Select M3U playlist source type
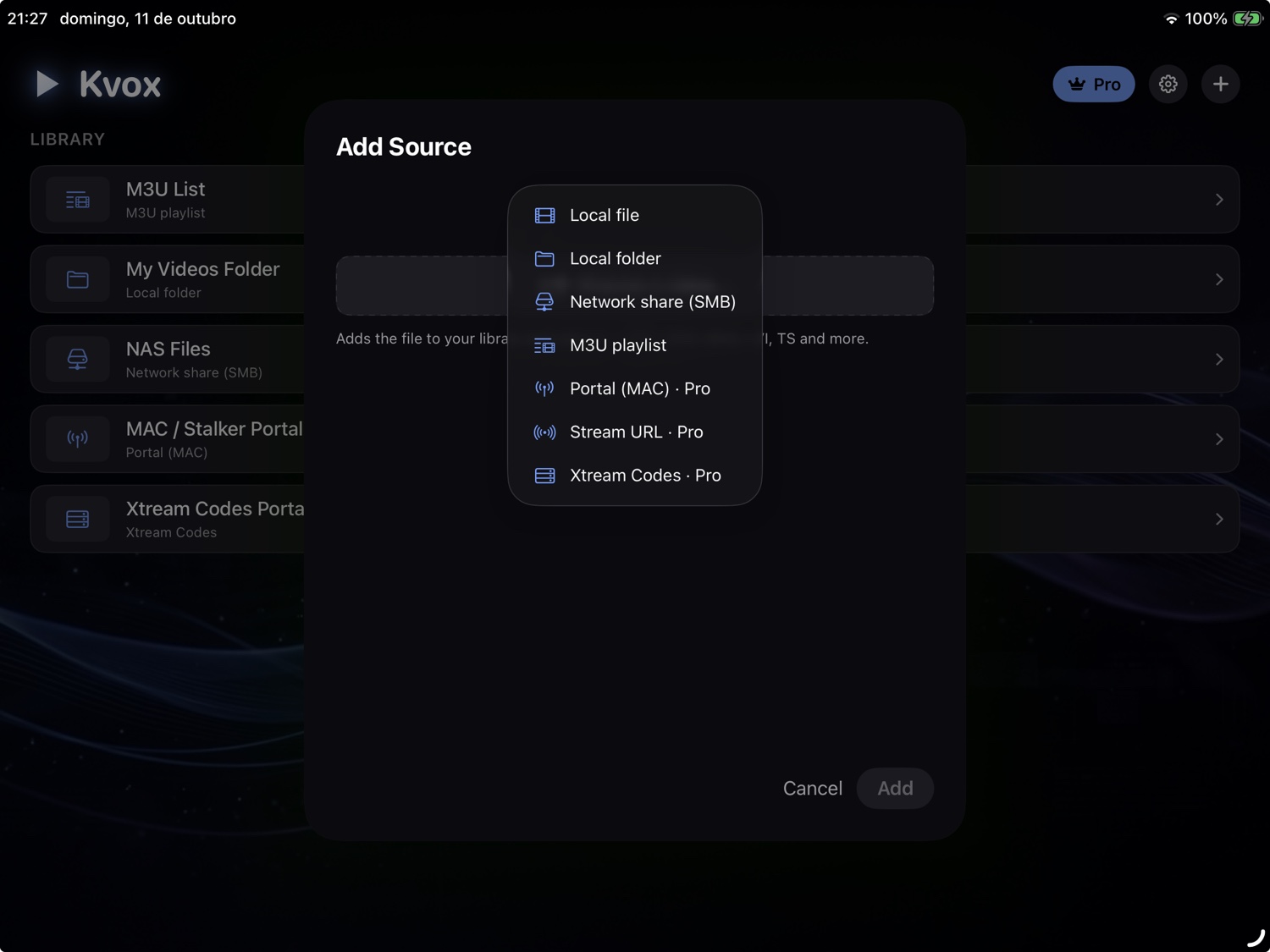This screenshot has width=1270, height=952. coord(634,345)
